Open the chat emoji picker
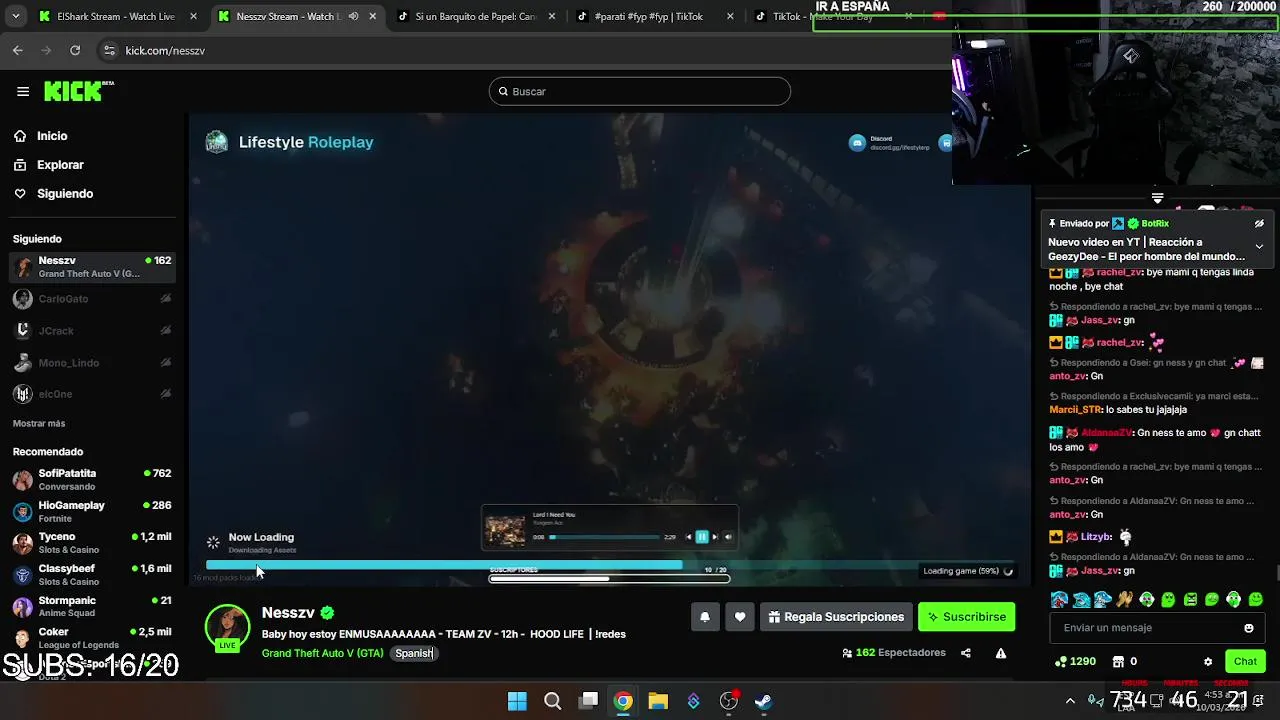Viewport: 1280px width, 720px height. pyautogui.click(x=1249, y=628)
